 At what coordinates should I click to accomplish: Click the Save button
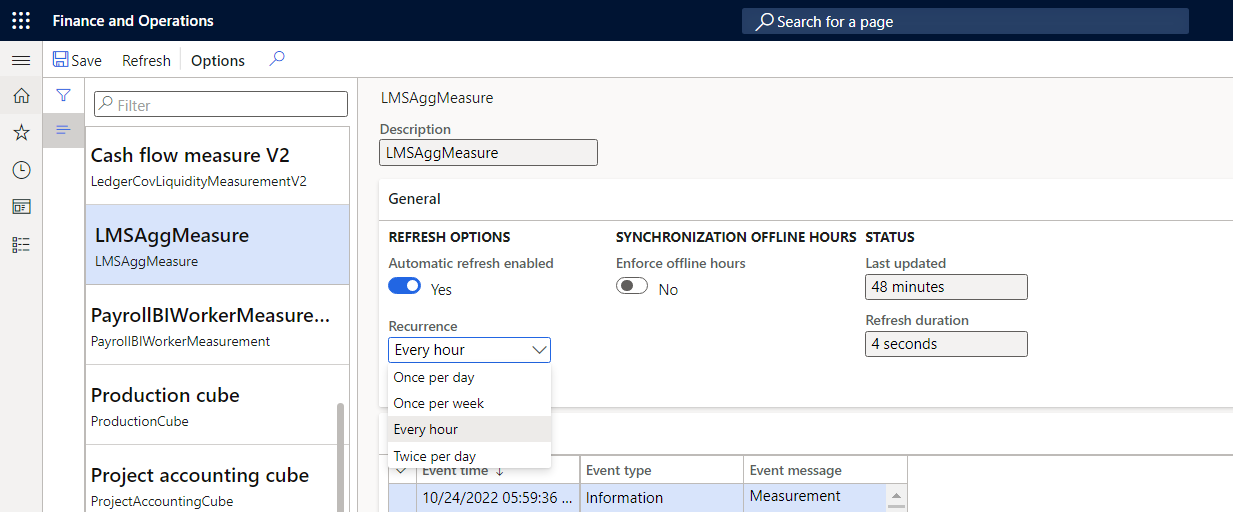click(x=77, y=61)
